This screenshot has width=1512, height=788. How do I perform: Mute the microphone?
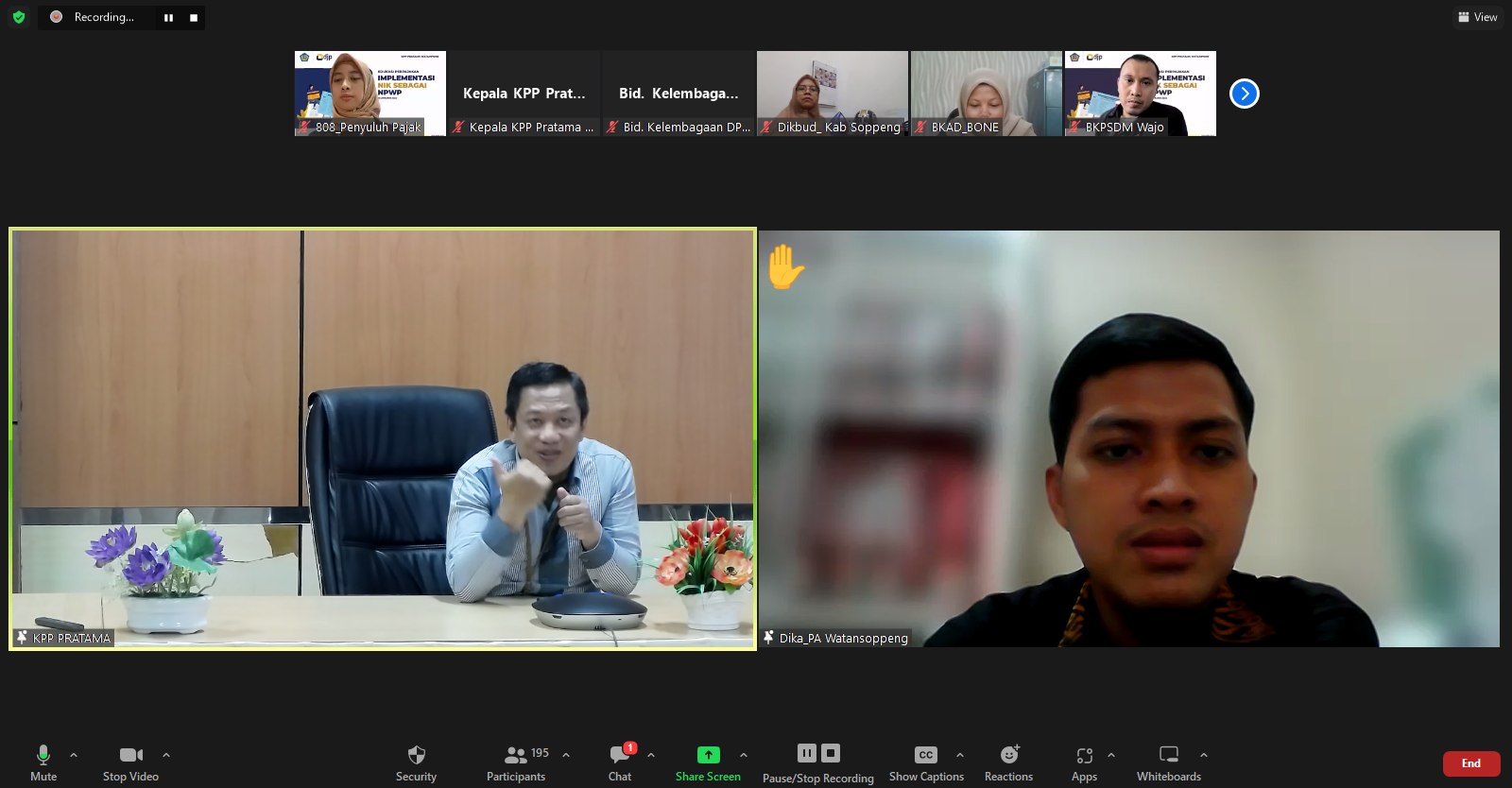tap(43, 762)
